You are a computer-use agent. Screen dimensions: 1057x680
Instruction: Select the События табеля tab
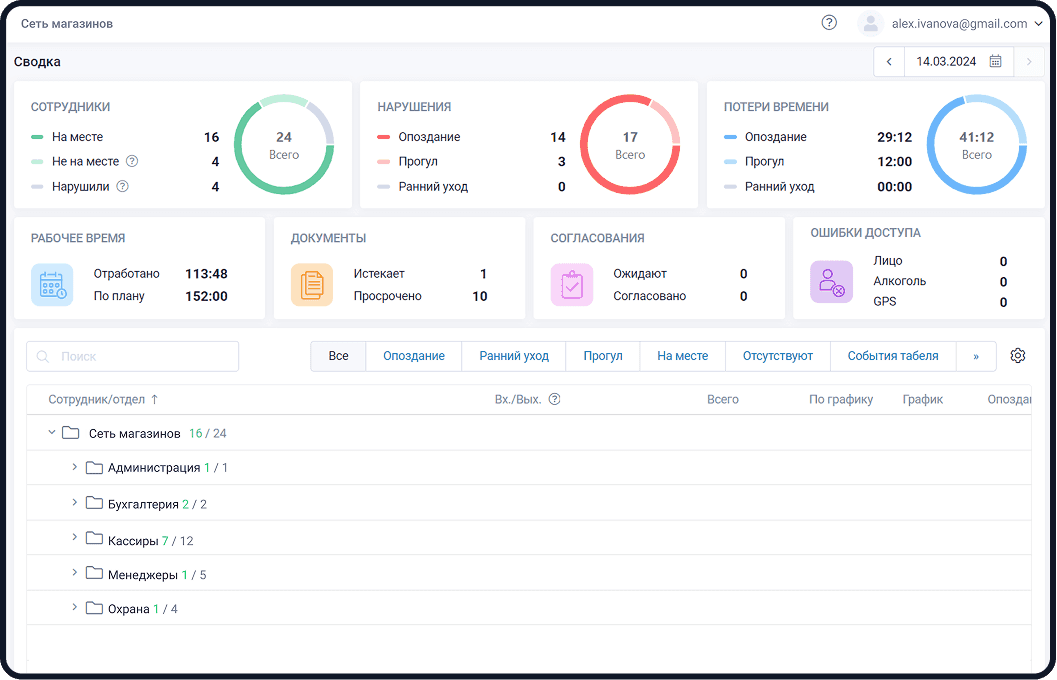(893, 356)
